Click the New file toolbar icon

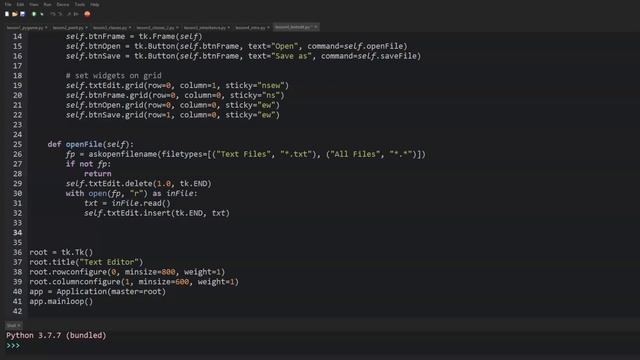click(7, 14)
